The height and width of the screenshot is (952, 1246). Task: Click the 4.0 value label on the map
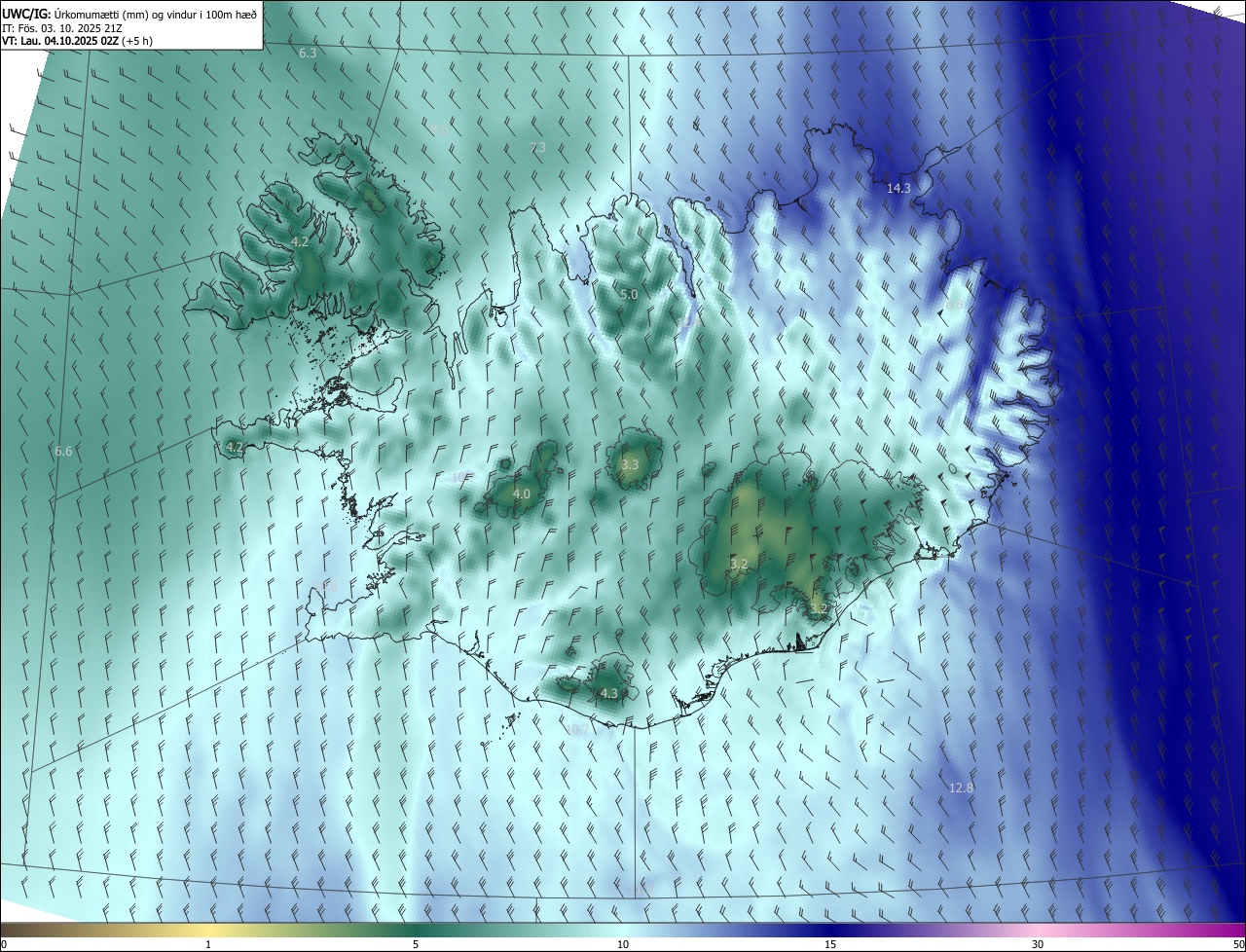click(x=522, y=494)
